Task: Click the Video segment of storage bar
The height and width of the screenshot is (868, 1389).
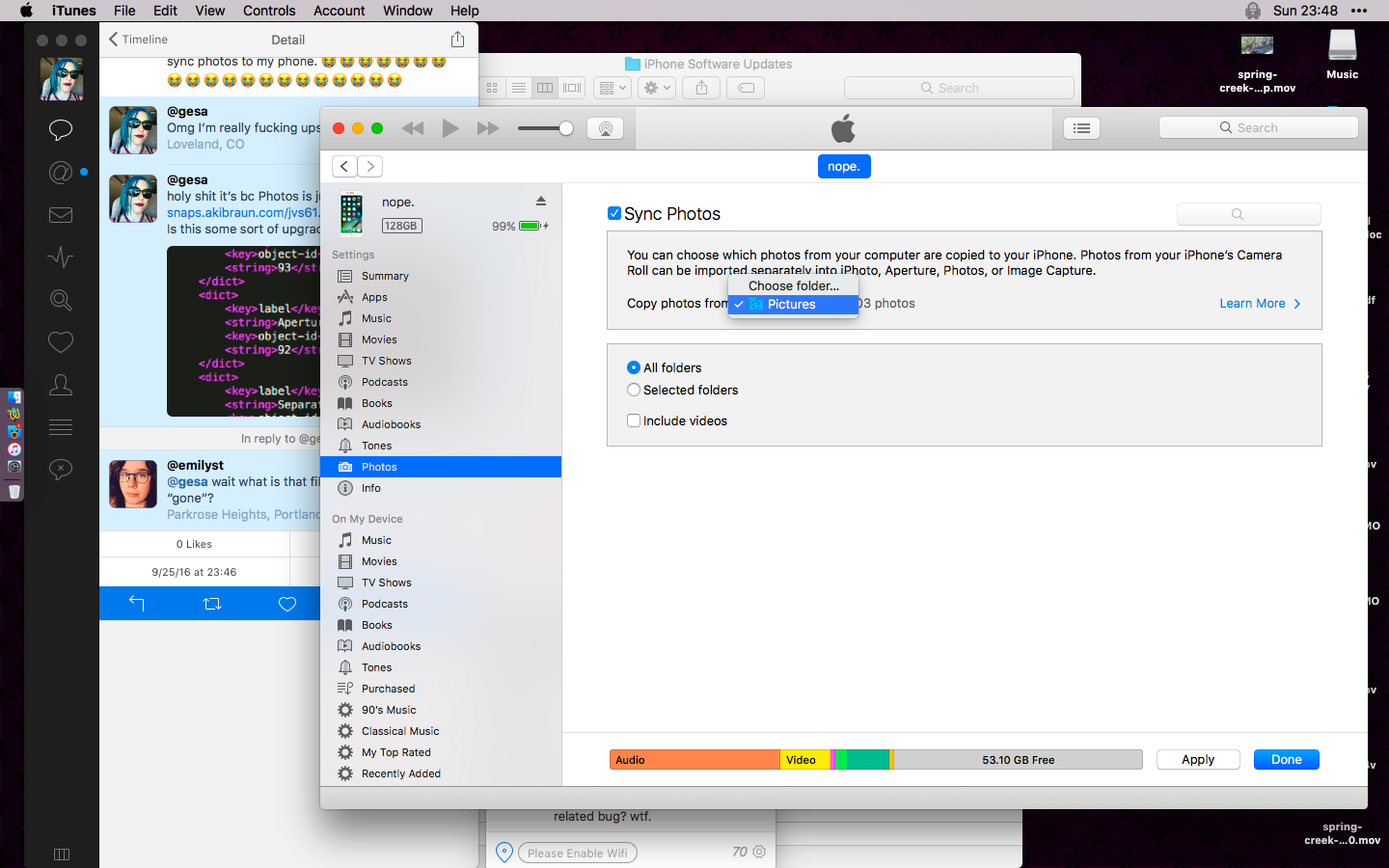Action: click(805, 760)
